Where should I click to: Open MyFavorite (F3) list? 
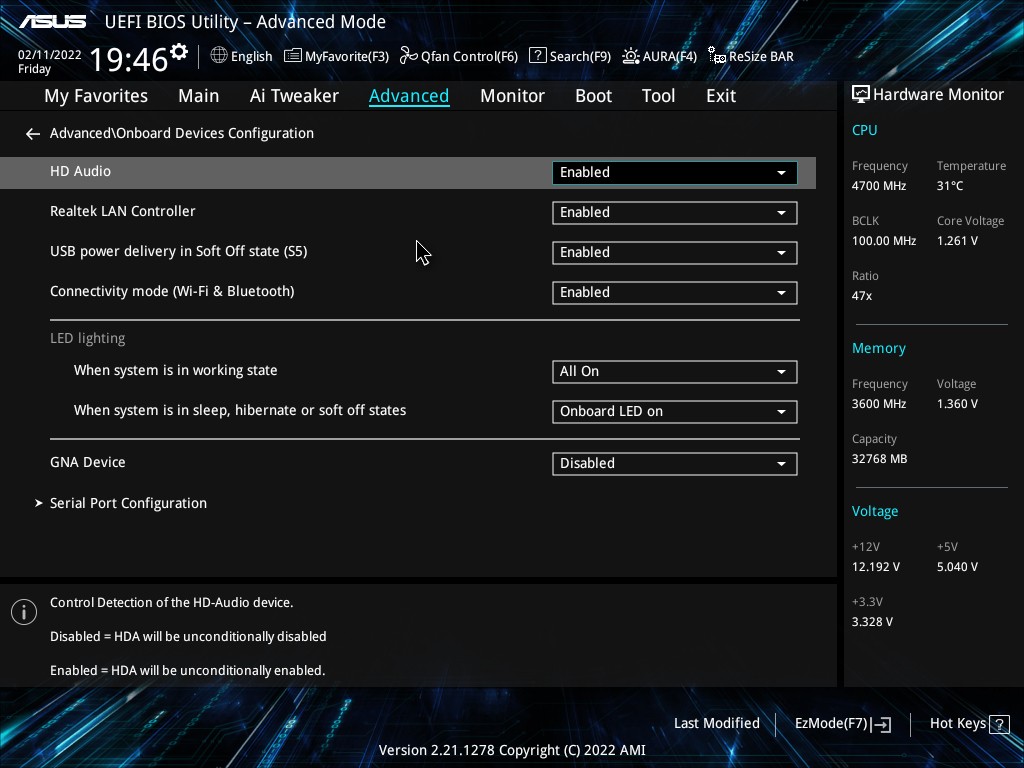point(336,56)
